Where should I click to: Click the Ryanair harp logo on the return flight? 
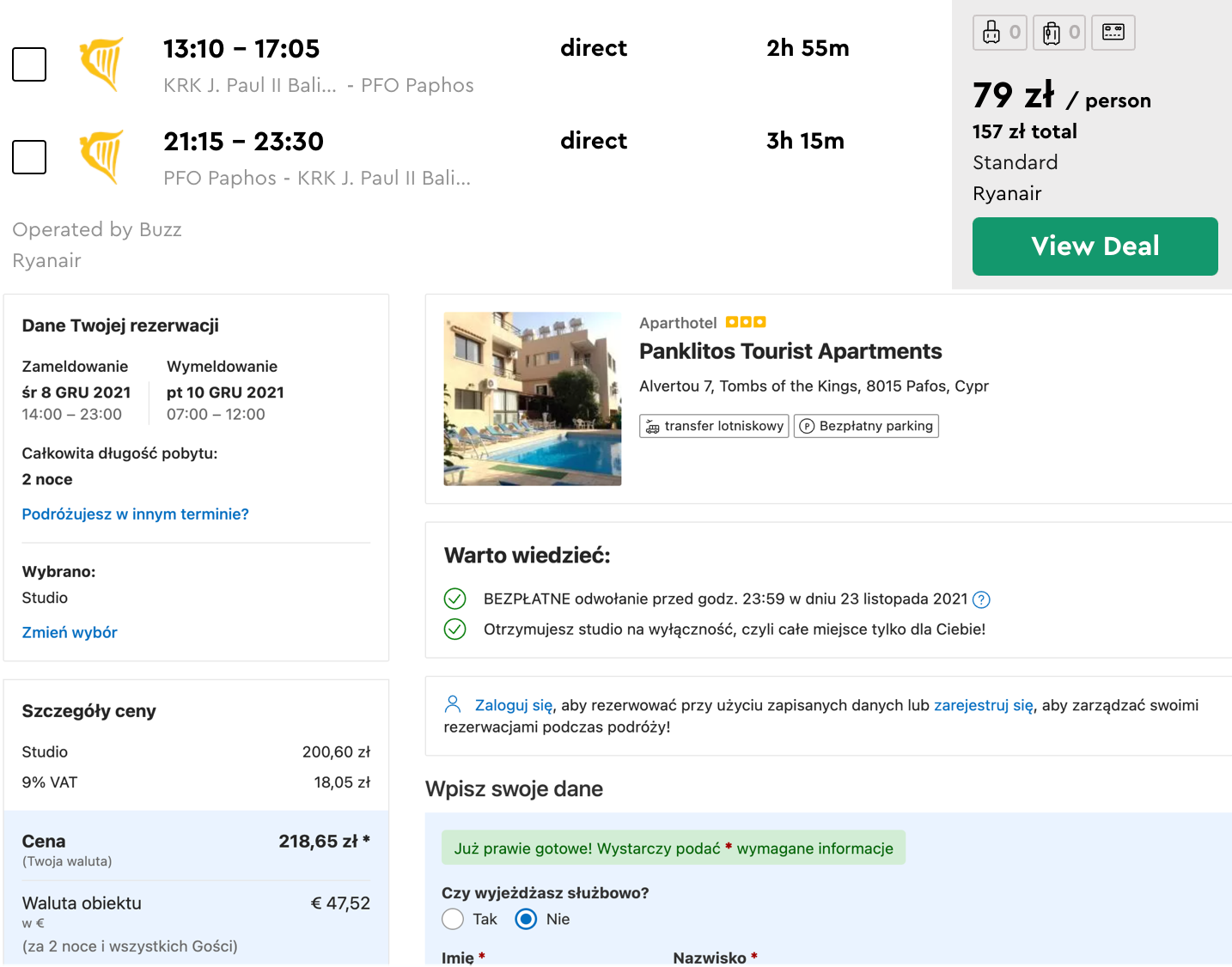[x=102, y=156]
